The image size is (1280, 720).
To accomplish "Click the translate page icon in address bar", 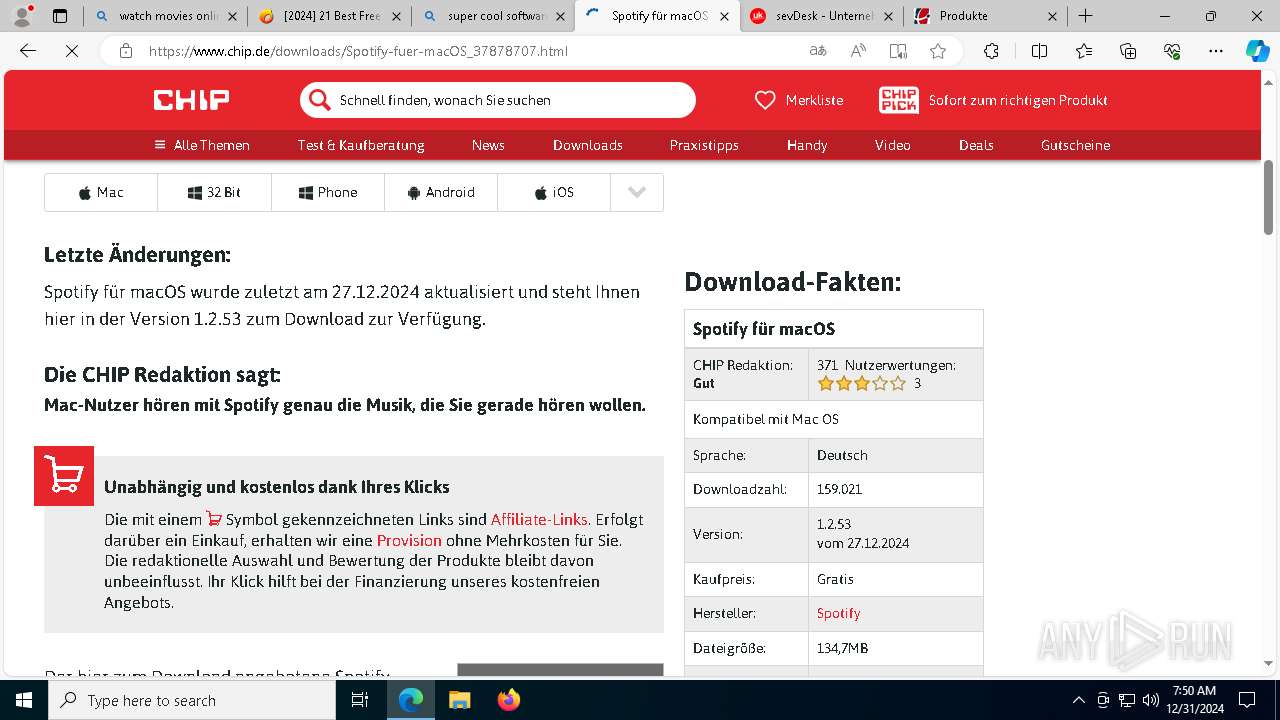I will [x=818, y=51].
